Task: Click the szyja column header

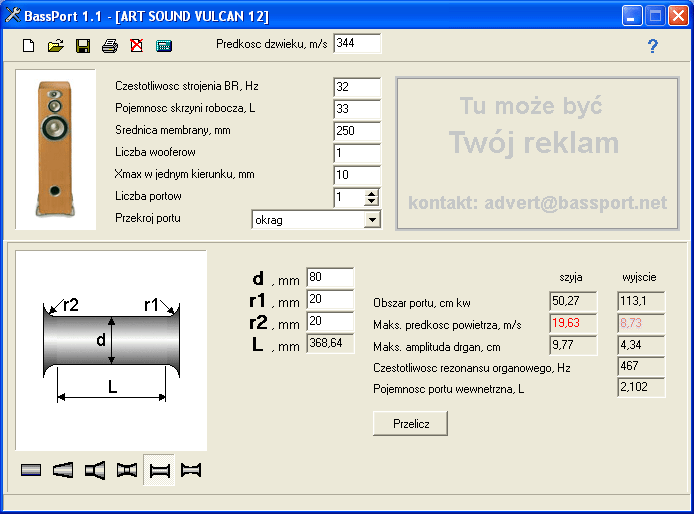Action: (x=571, y=278)
